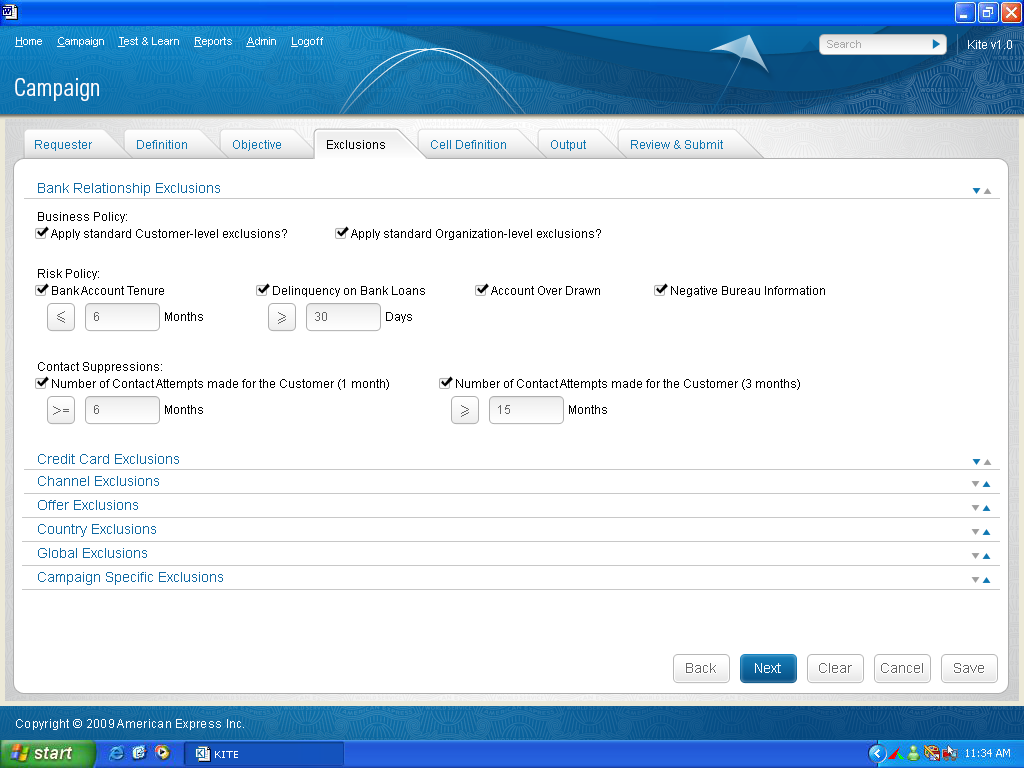Screen dimensions: 1024x768
Task: Click into the Search box
Action: click(x=873, y=44)
